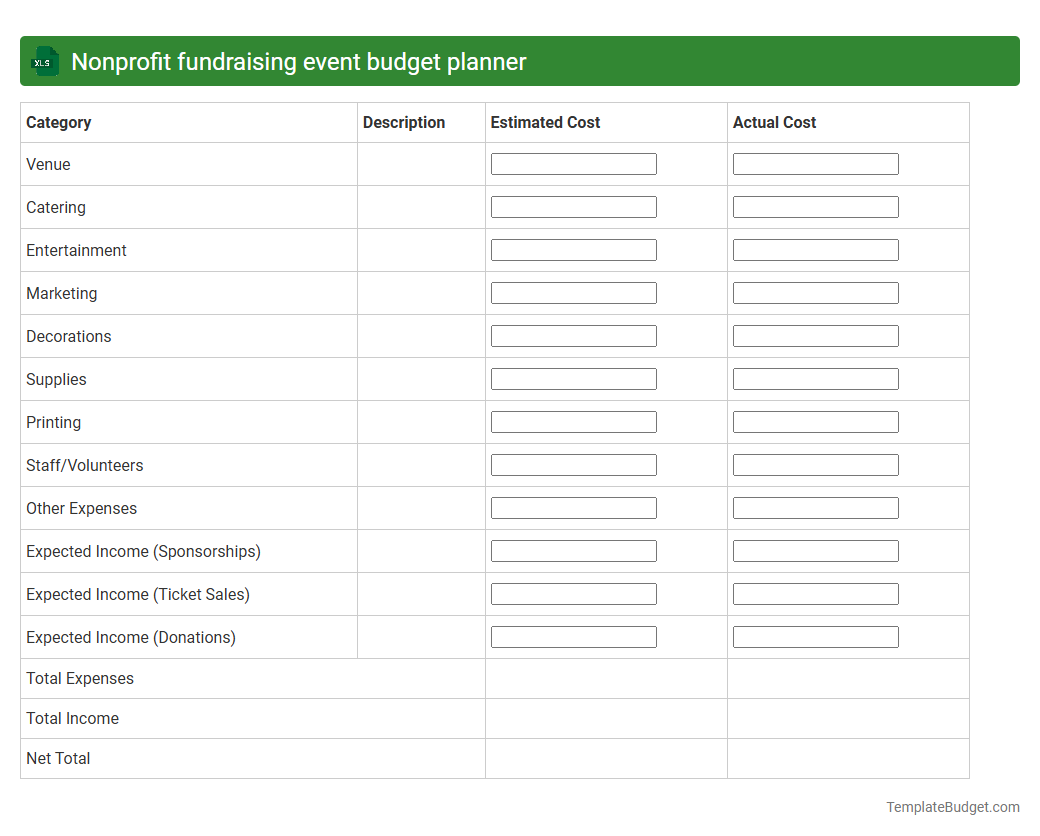The width and height of the screenshot is (1040, 836).
Task: Select the Estimated Cost field for Staff/Volunteers
Action: pos(573,464)
